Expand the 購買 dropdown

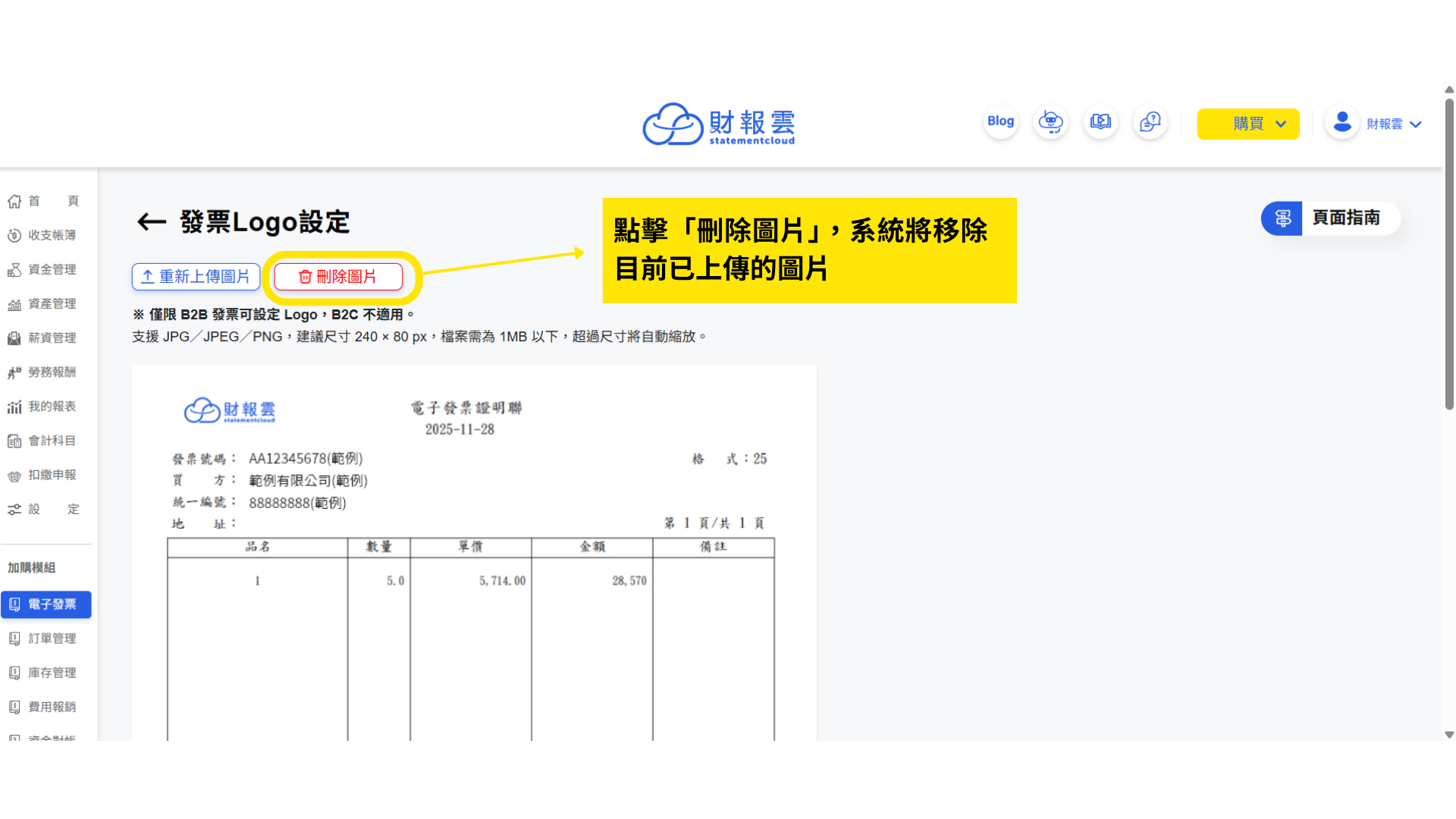1247,124
